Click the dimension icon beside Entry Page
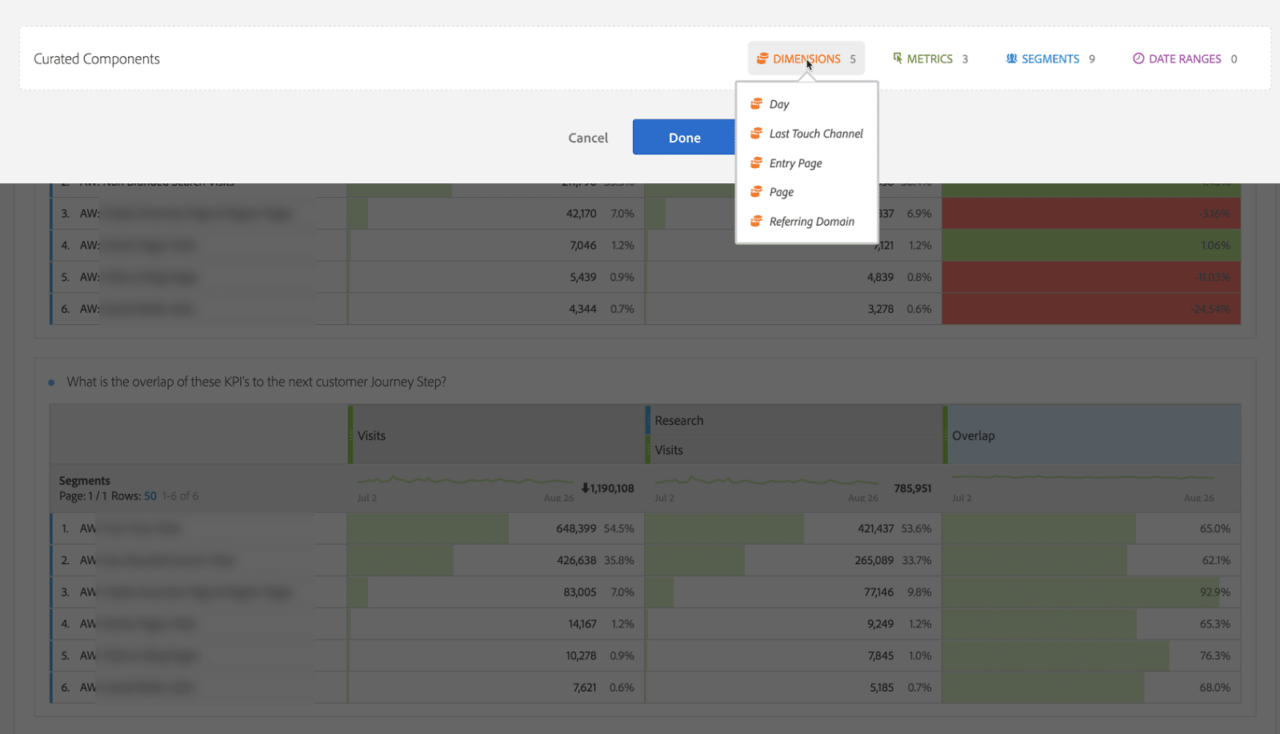 (x=757, y=162)
